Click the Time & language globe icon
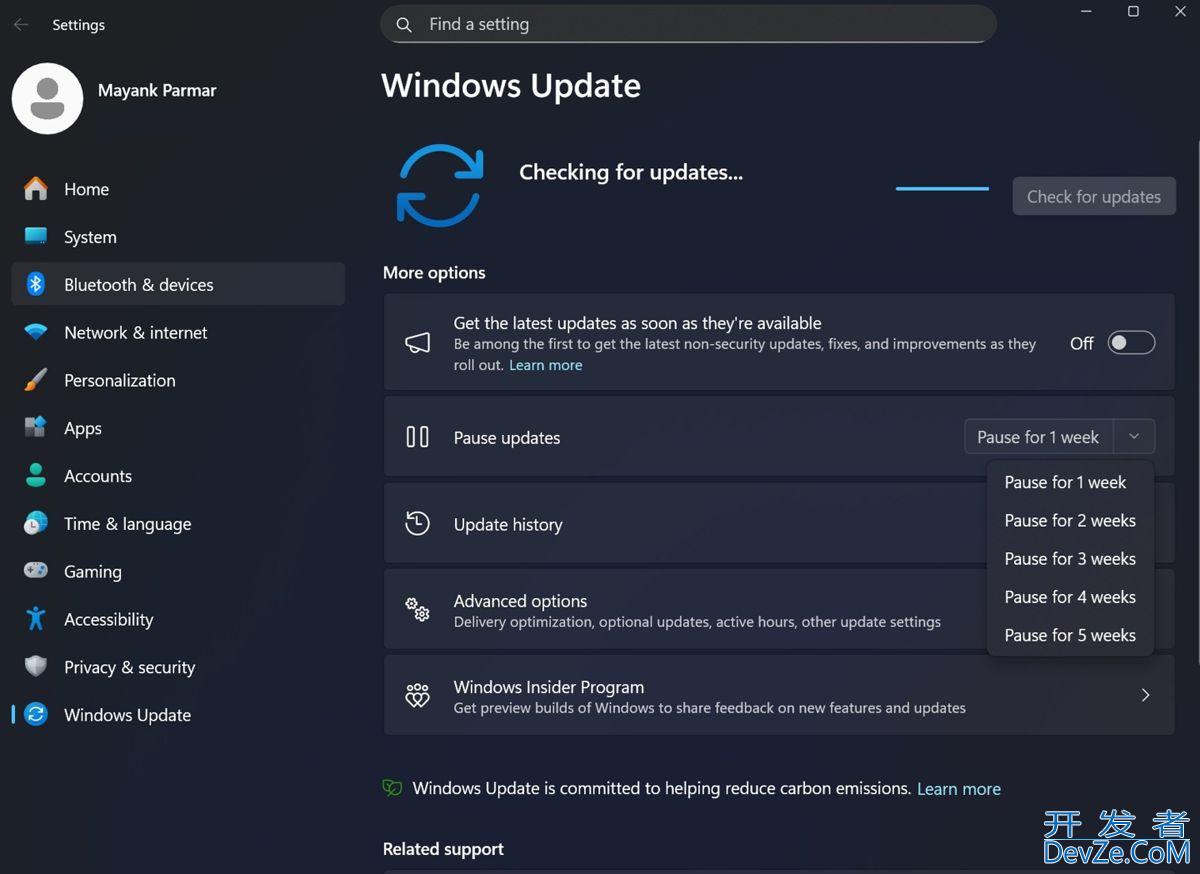1200x874 pixels. 36,524
